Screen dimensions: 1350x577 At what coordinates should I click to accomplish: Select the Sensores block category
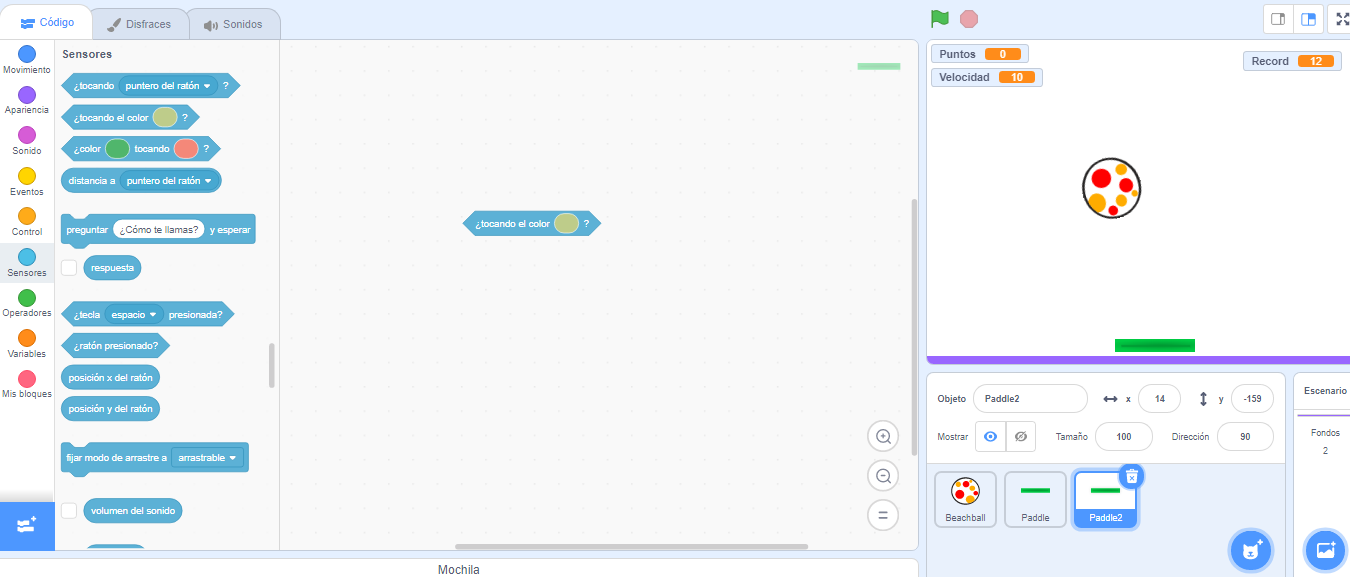tap(27, 263)
